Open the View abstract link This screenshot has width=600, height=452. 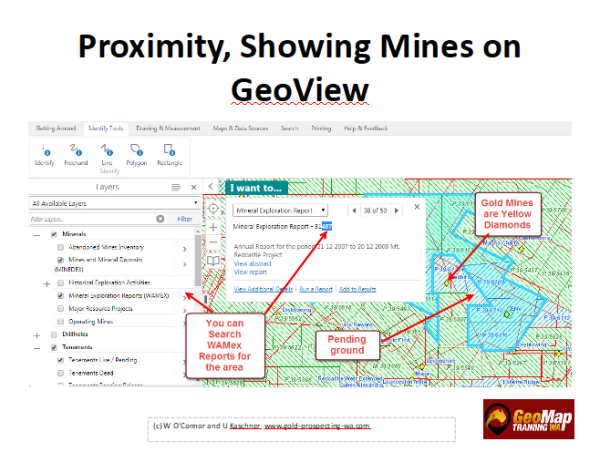[x=253, y=264]
